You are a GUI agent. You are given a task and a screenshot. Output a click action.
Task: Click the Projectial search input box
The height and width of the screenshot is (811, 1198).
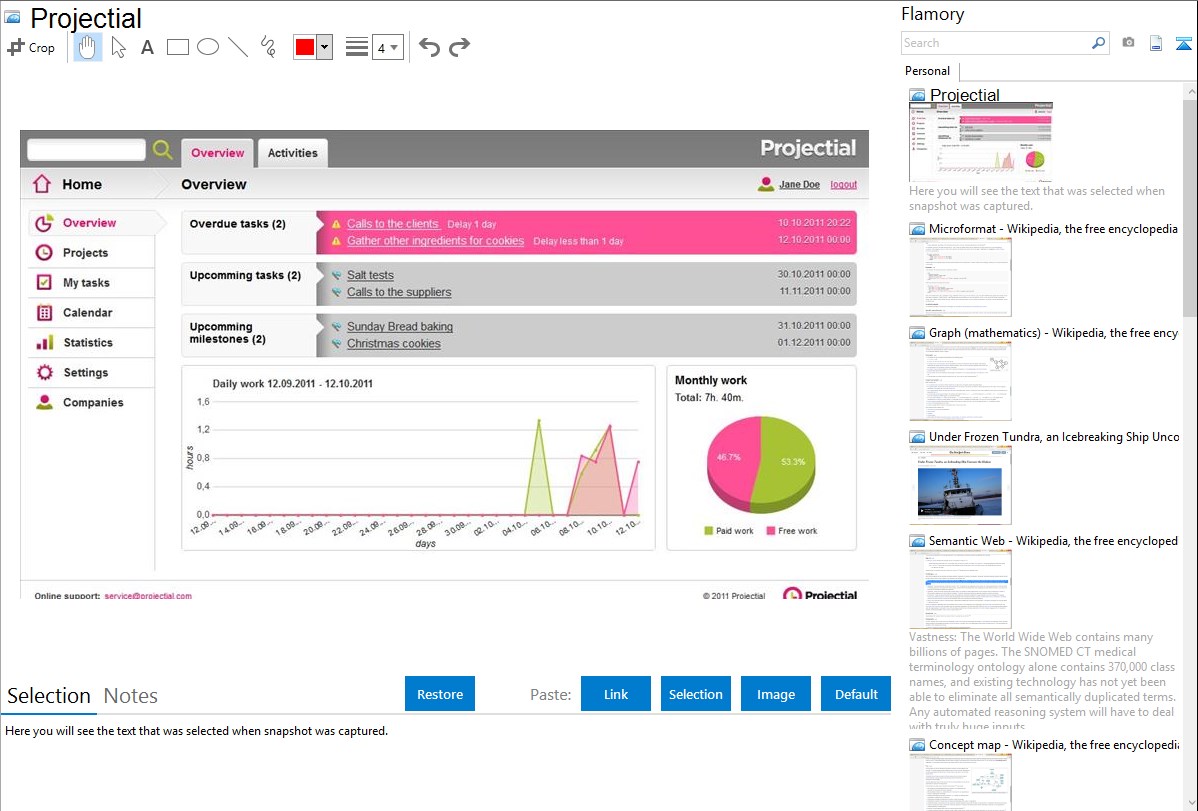pyautogui.click(x=86, y=149)
